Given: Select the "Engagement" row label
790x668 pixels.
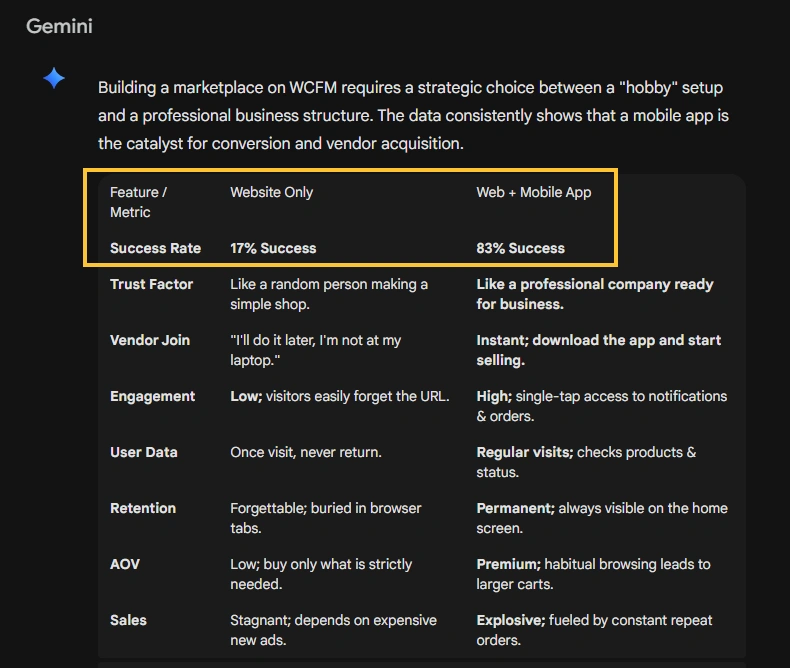Looking at the screenshot, I should 152,396.
